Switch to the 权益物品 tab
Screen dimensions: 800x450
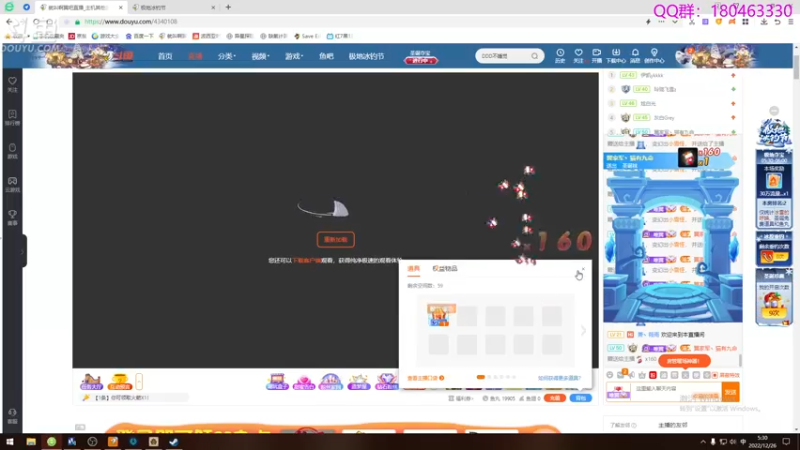(444, 268)
